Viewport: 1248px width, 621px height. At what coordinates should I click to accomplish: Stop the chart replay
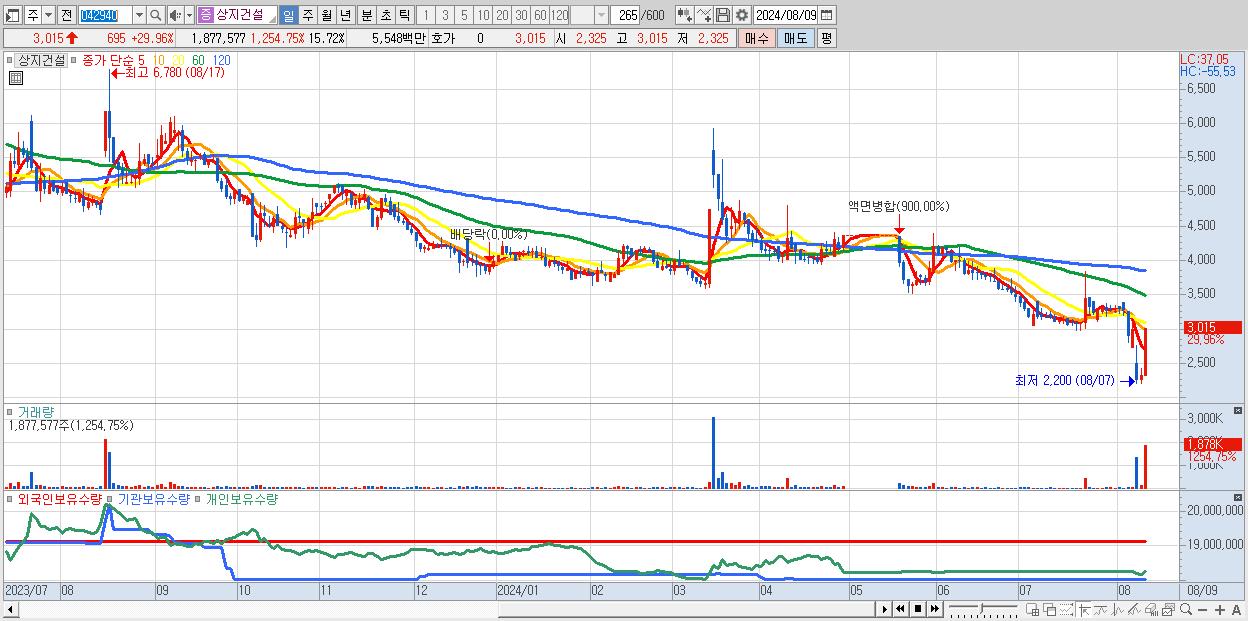click(x=918, y=609)
